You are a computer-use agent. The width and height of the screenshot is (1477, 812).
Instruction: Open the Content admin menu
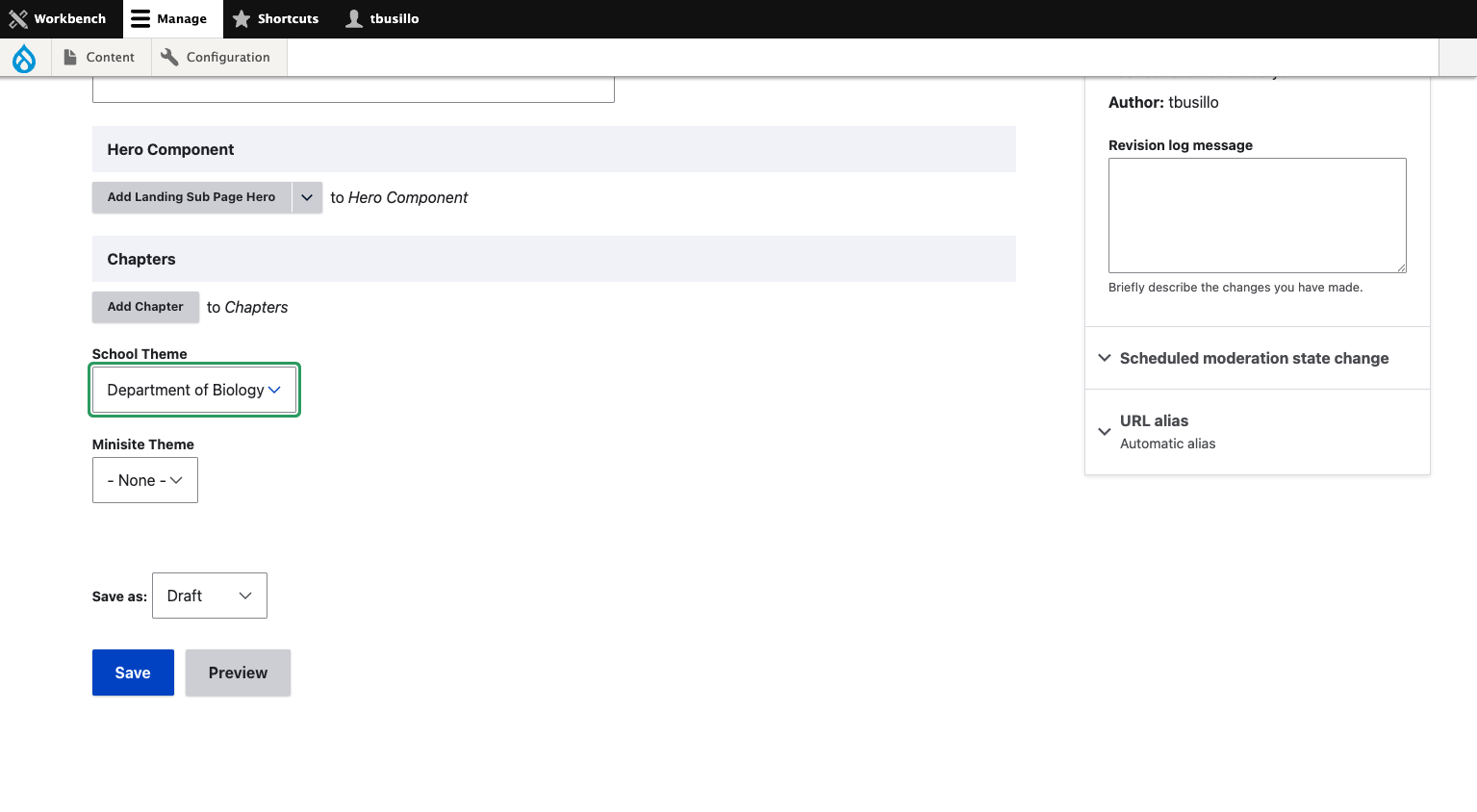click(x=100, y=58)
